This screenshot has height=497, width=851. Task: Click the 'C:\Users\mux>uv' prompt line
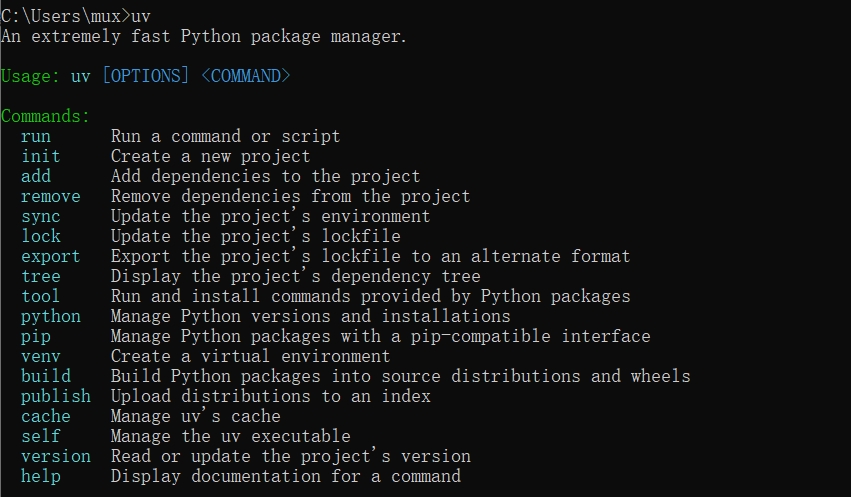(75, 16)
